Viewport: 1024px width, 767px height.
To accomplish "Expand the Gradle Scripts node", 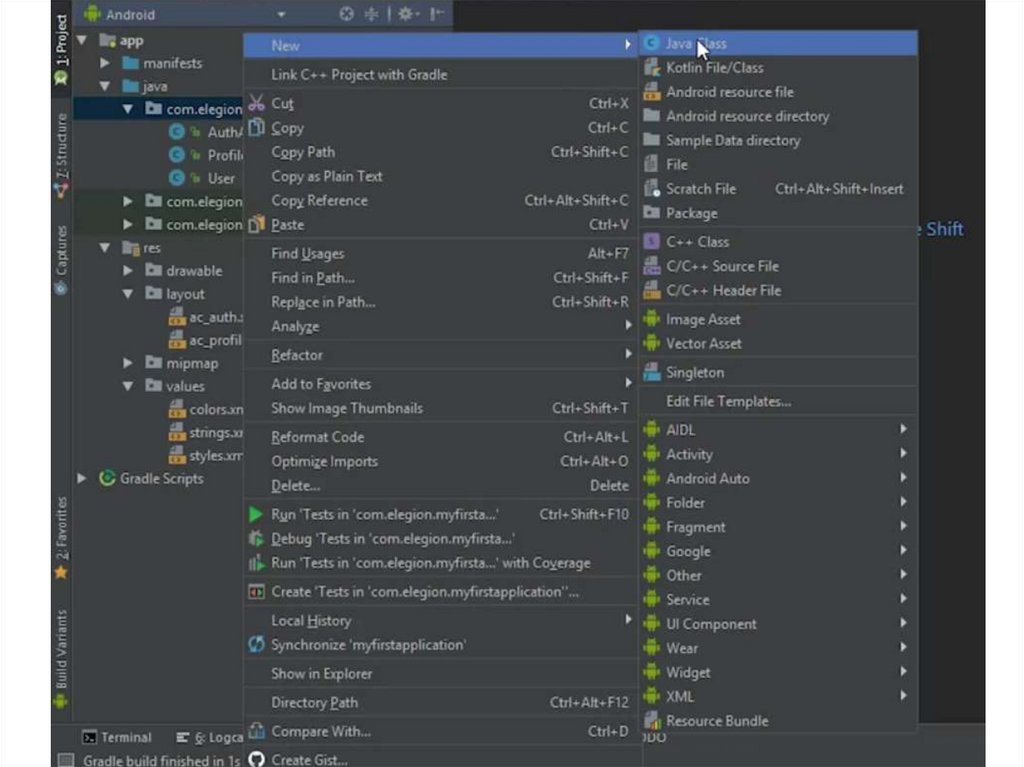I will (82, 479).
